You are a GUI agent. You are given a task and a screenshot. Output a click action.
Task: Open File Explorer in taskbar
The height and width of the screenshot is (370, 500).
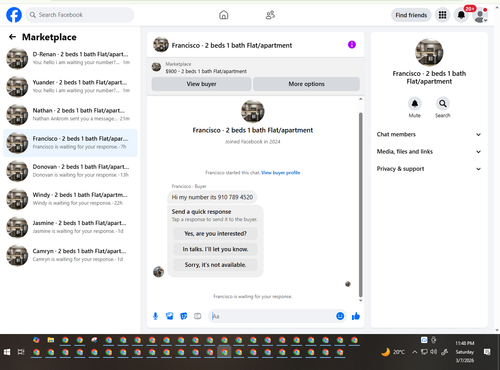click(x=51, y=340)
